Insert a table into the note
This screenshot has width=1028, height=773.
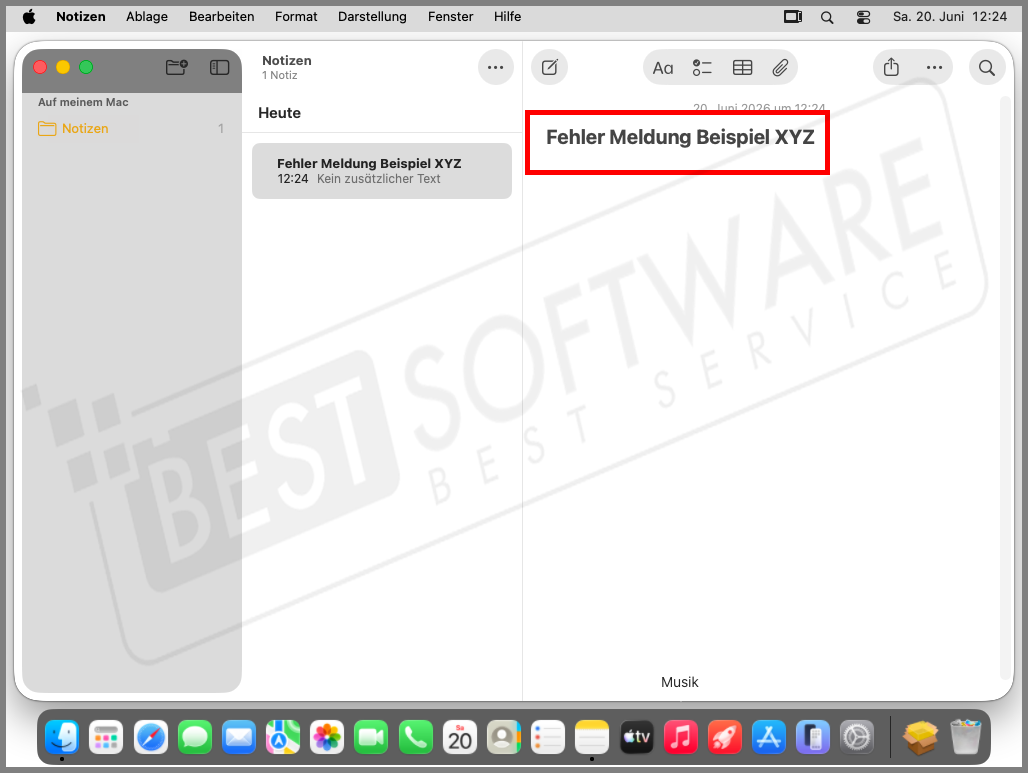742,68
